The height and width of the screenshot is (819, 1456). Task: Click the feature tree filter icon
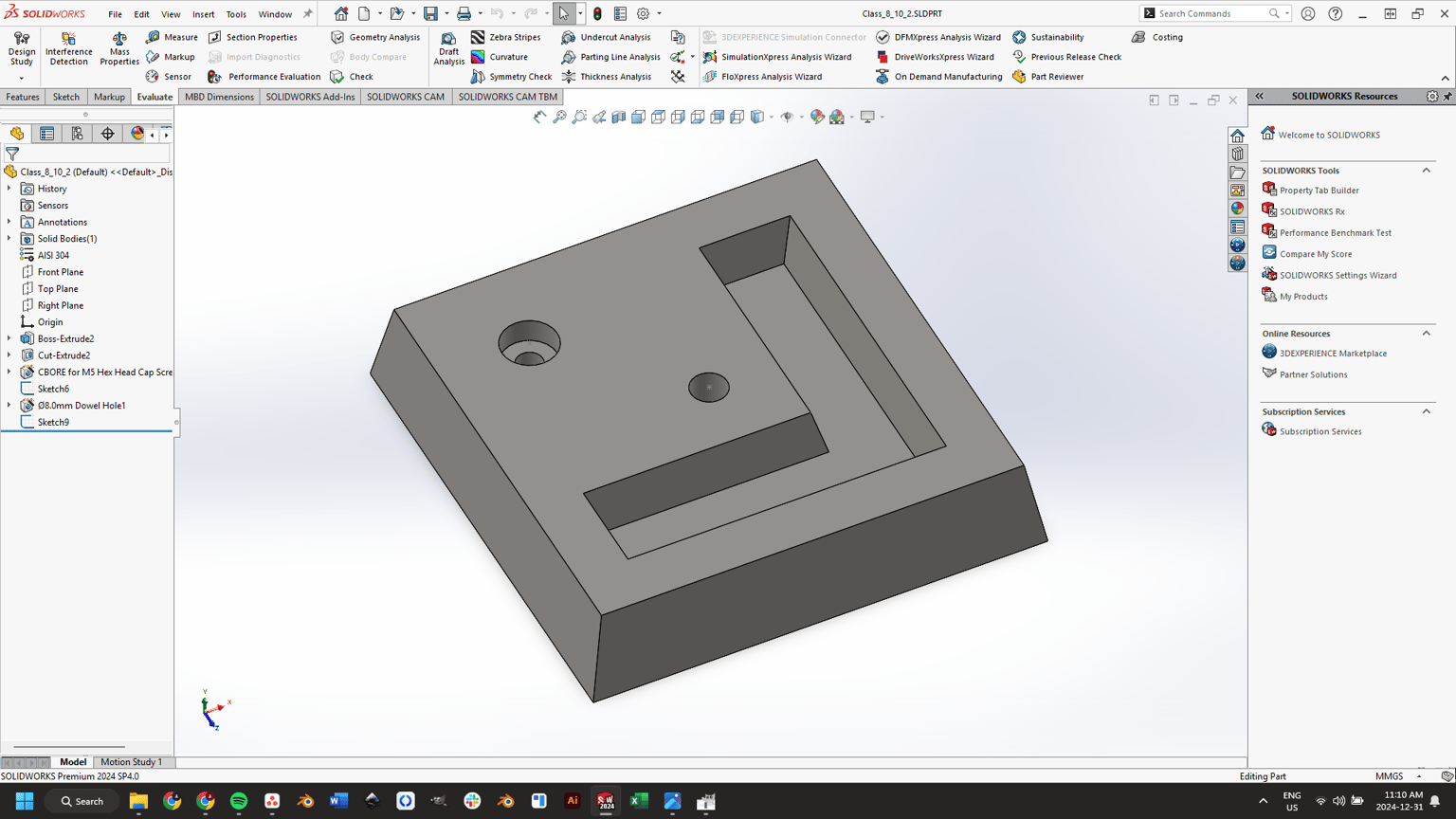[x=12, y=154]
